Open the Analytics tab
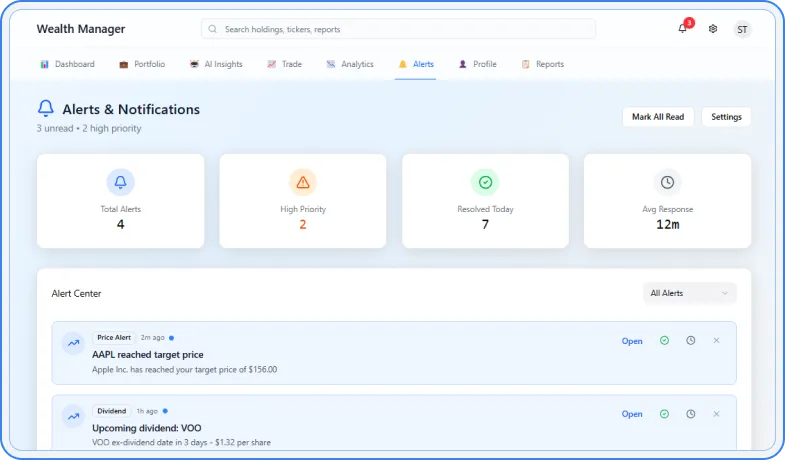Image resolution: width=785 pixels, height=460 pixels. (350, 64)
